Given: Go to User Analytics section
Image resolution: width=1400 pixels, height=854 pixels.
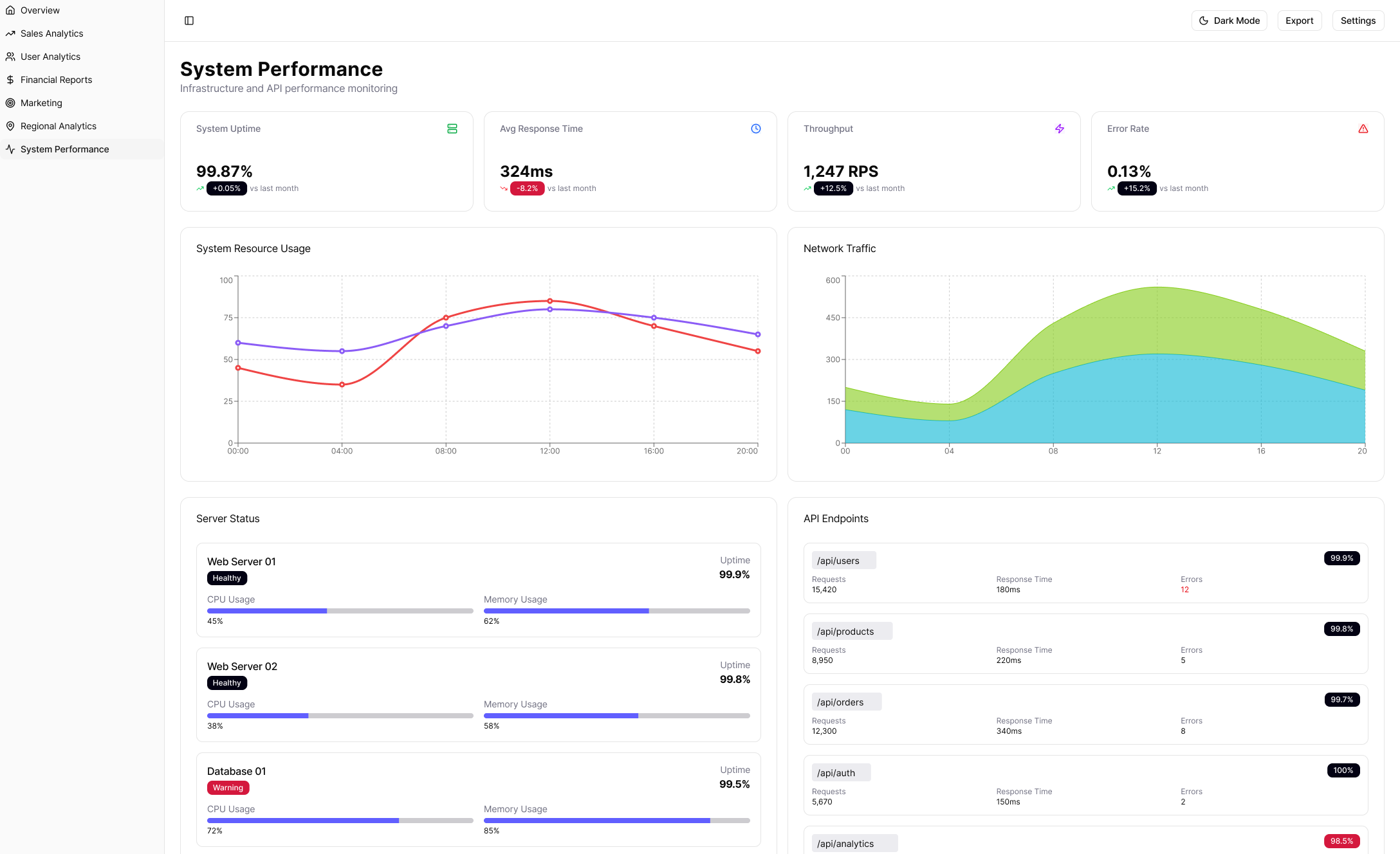Looking at the screenshot, I should (x=50, y=57).
